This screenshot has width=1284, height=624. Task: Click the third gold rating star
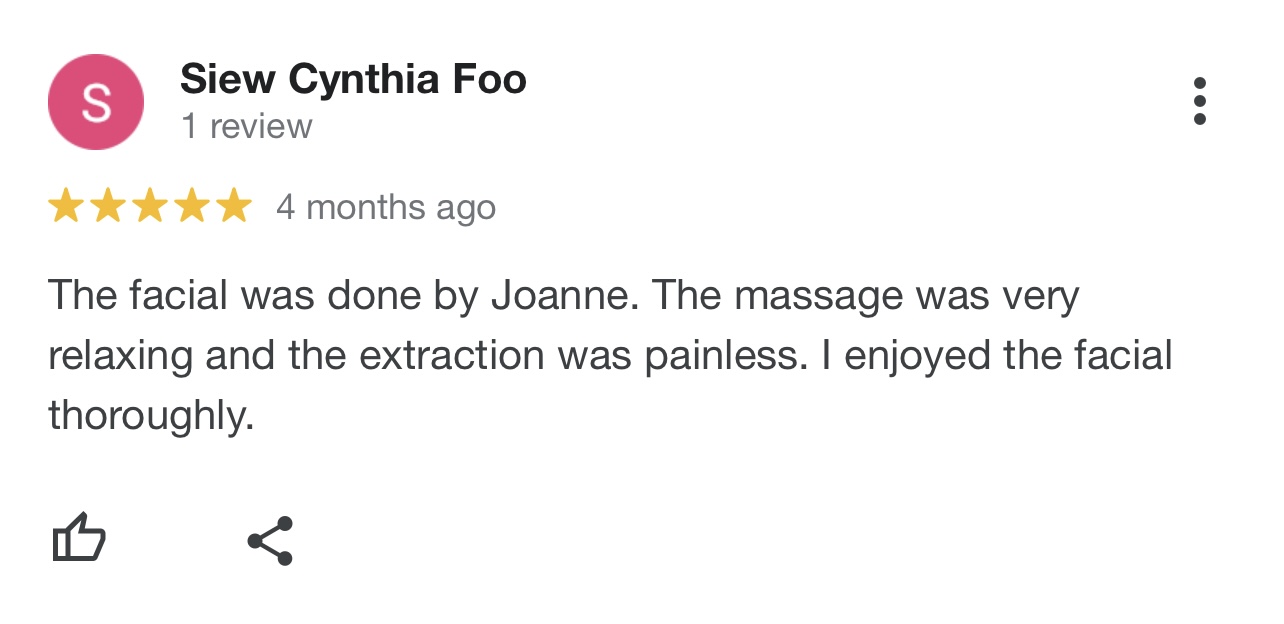150,206
